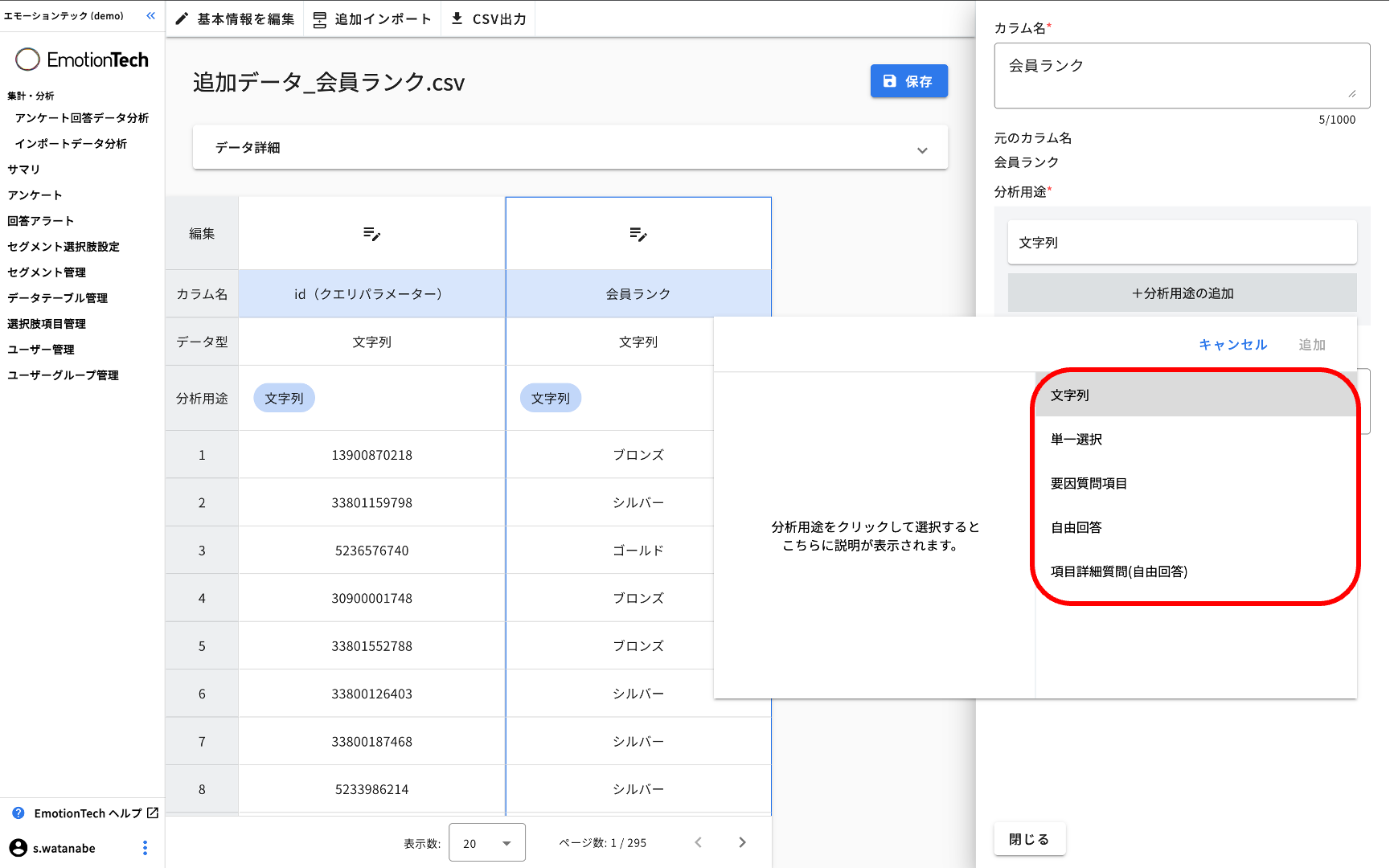Open the user menu three-dot icon
Viewport: 1390px width, 868px height.
145,848
